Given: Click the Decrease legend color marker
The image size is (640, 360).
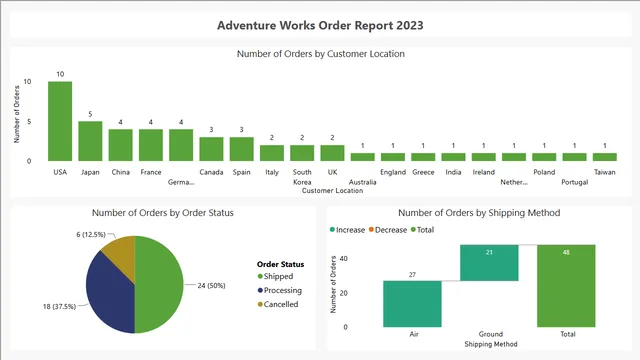Looking at the screenshot, I should [371, 230].
